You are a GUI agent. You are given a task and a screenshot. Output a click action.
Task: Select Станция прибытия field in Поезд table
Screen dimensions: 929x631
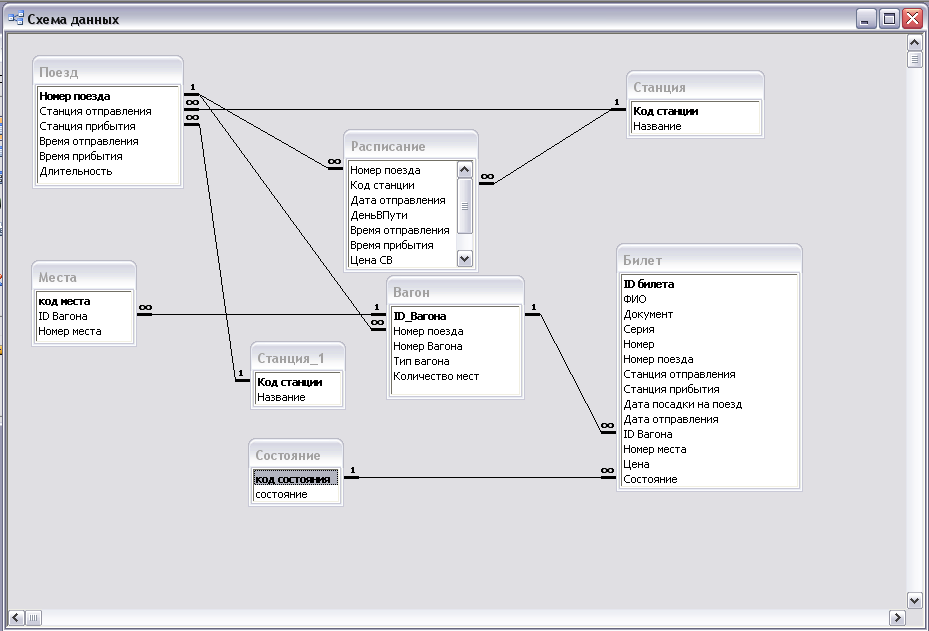(x=108, y=126)
